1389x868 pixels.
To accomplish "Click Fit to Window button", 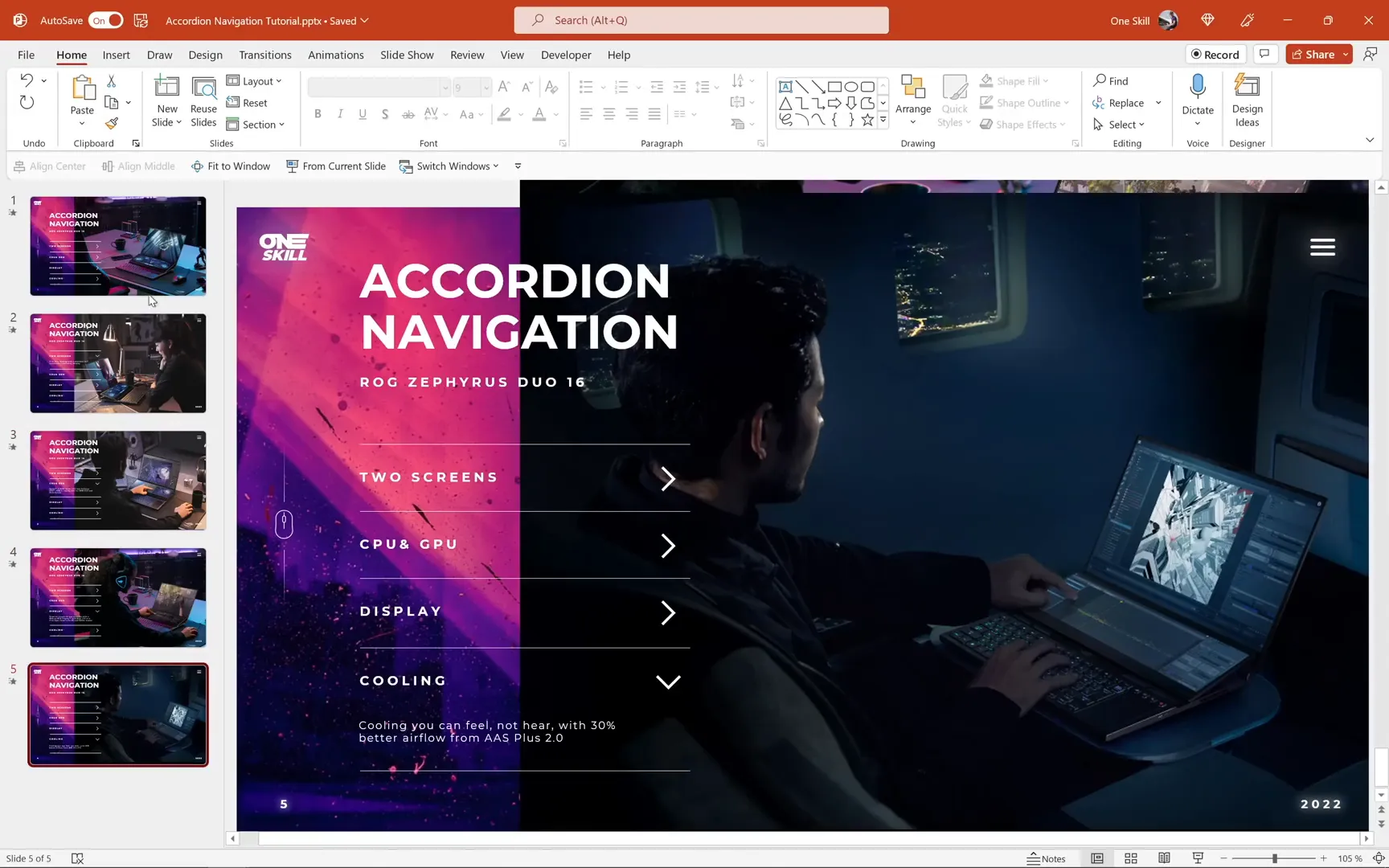I will (231, 166).
